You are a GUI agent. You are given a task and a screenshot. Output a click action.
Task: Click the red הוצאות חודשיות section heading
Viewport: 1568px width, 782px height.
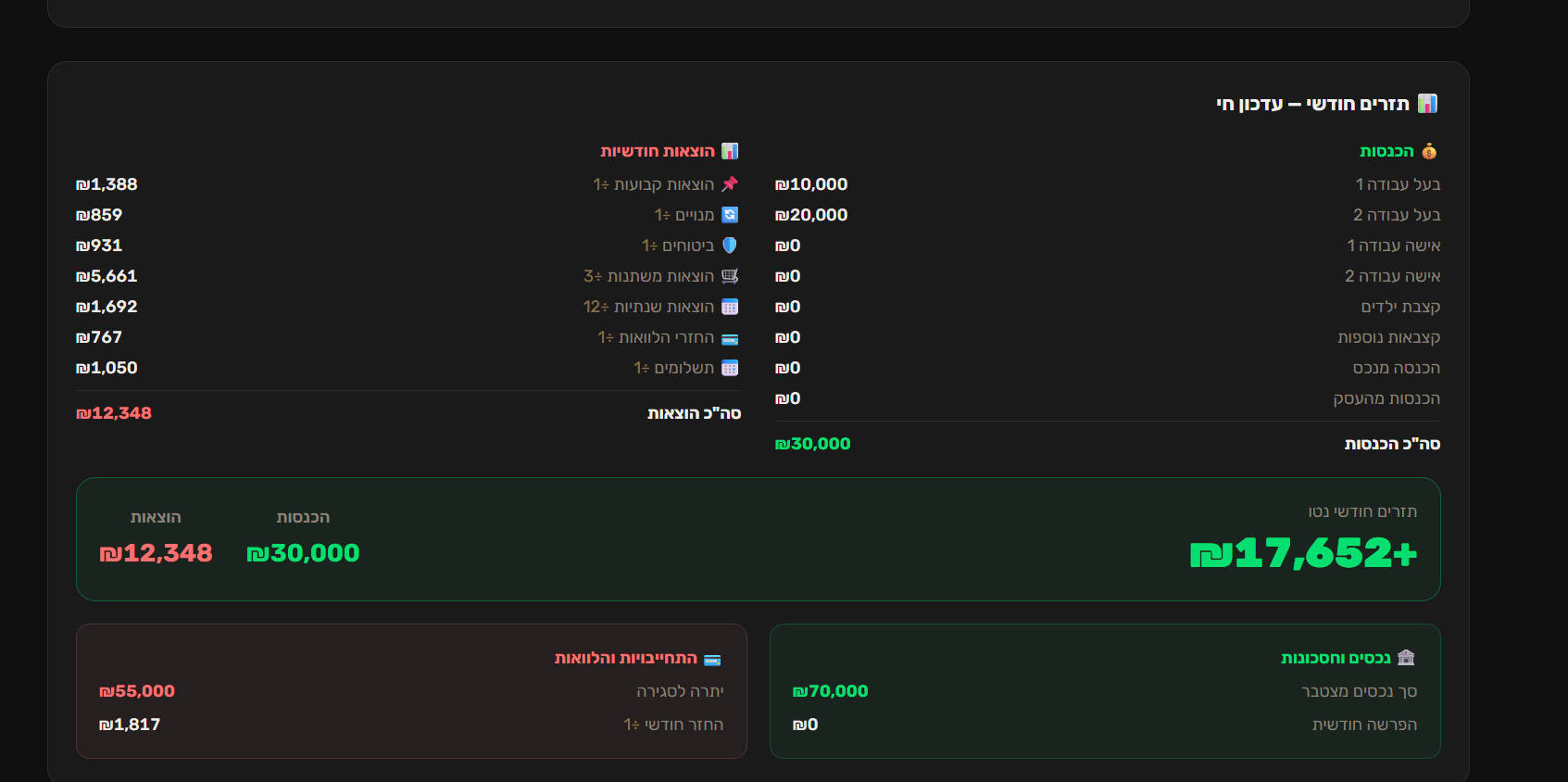(x=658, y=151)
